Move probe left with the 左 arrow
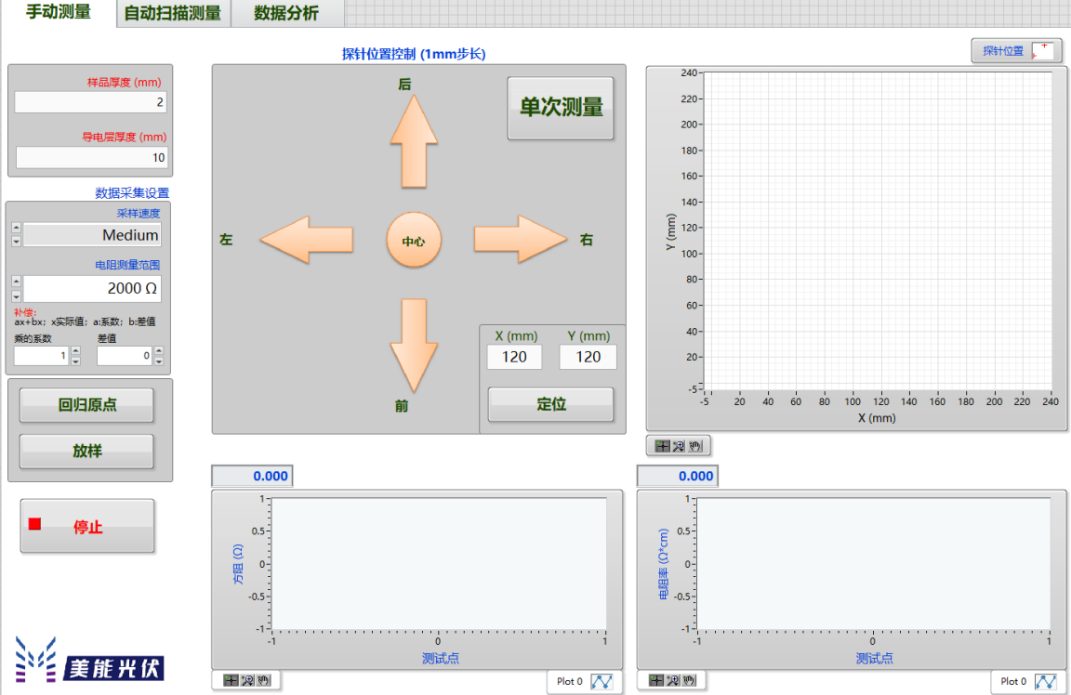 pyautogui.click(x=307, y=240)
